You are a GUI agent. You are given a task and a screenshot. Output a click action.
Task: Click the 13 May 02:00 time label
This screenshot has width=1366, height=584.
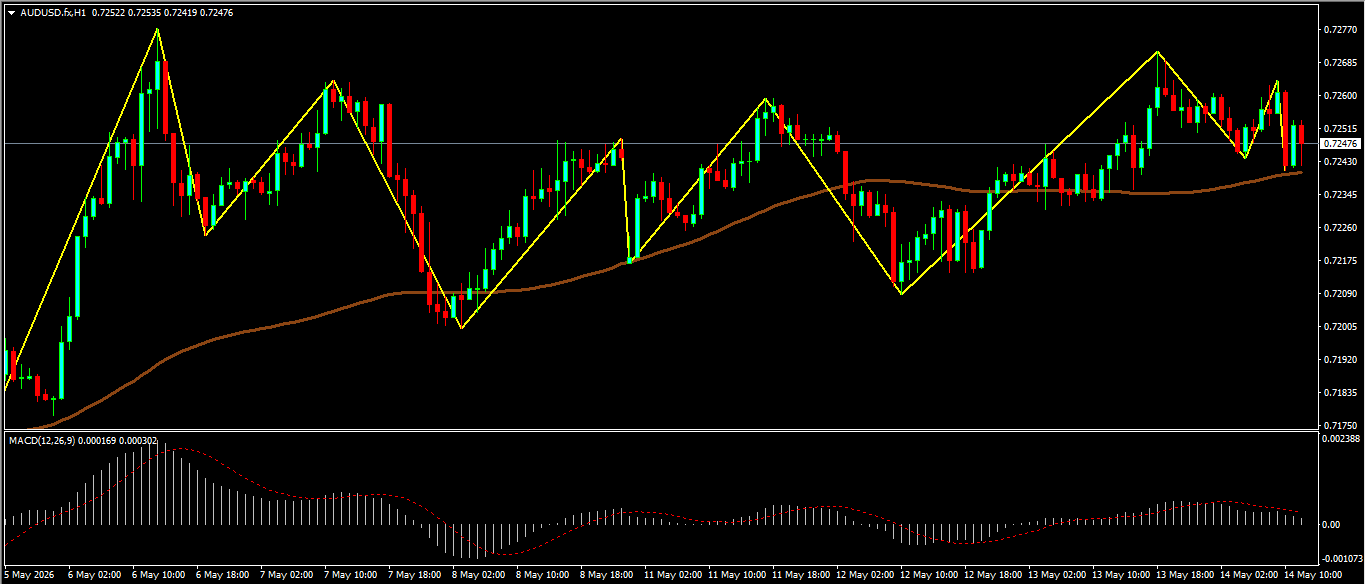tap(1057, 576)
